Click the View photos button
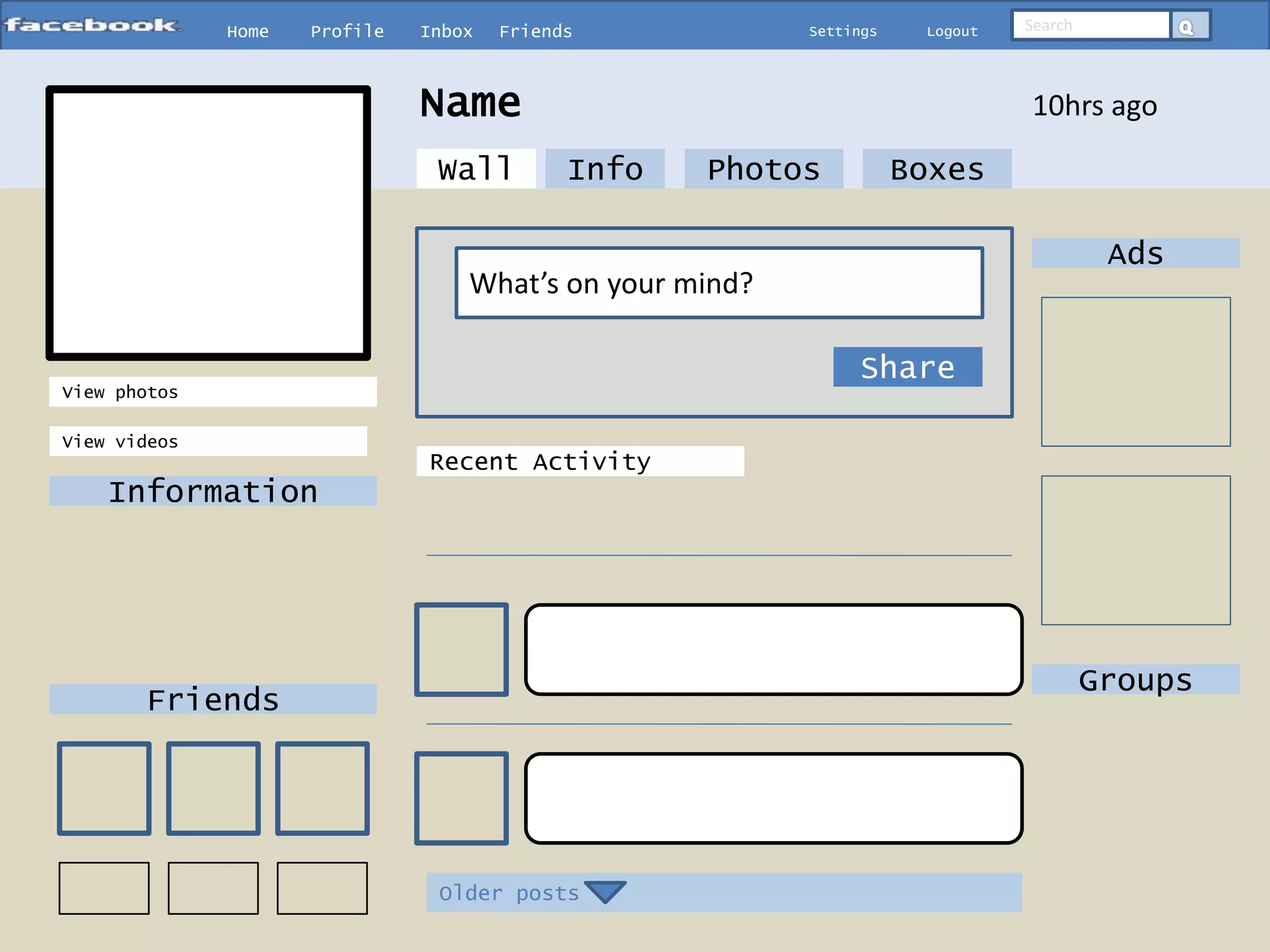This screenshot has height=952, width=1270. 213,392
